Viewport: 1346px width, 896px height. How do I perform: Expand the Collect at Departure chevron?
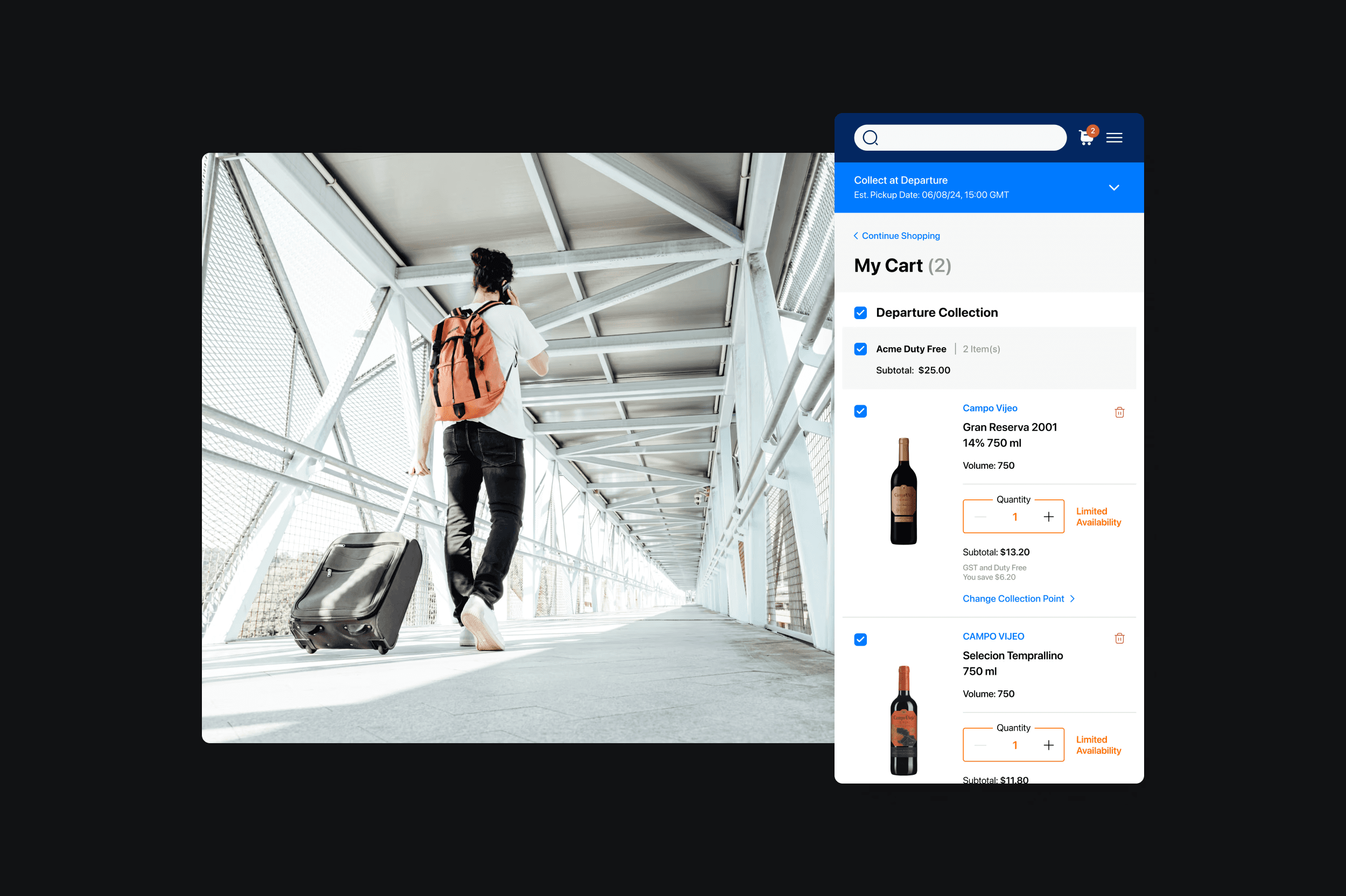[x=1113, y=187]
